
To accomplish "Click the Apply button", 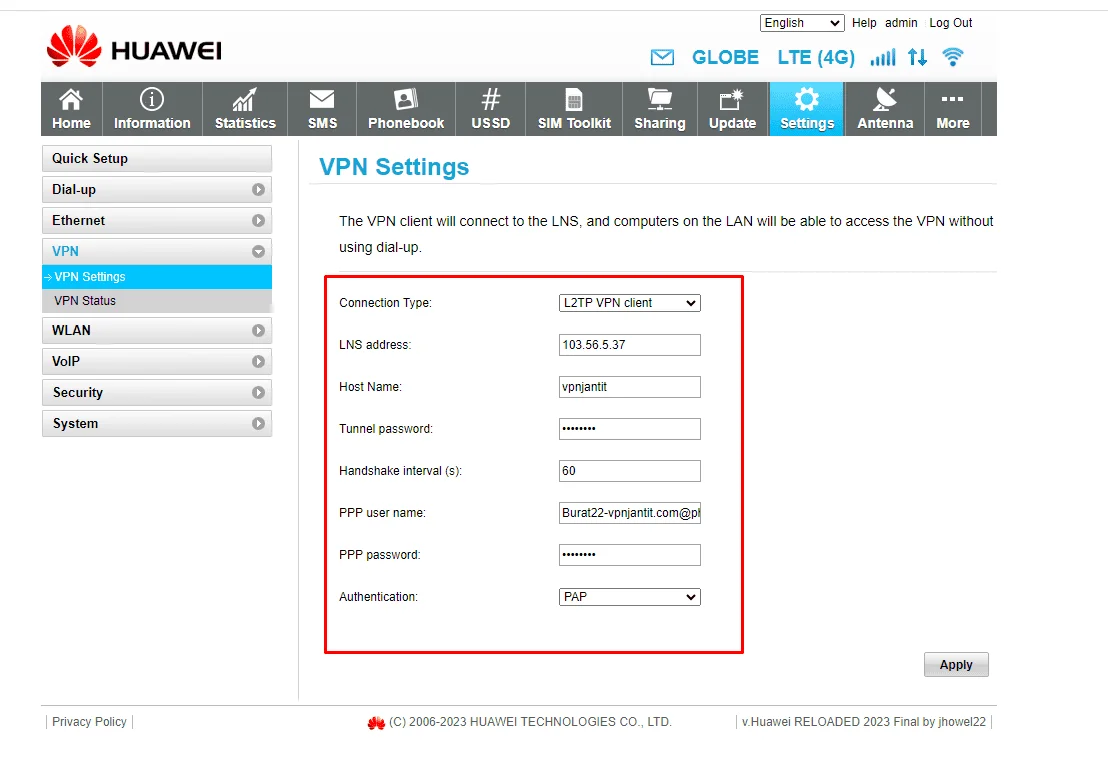I will 955,665.
